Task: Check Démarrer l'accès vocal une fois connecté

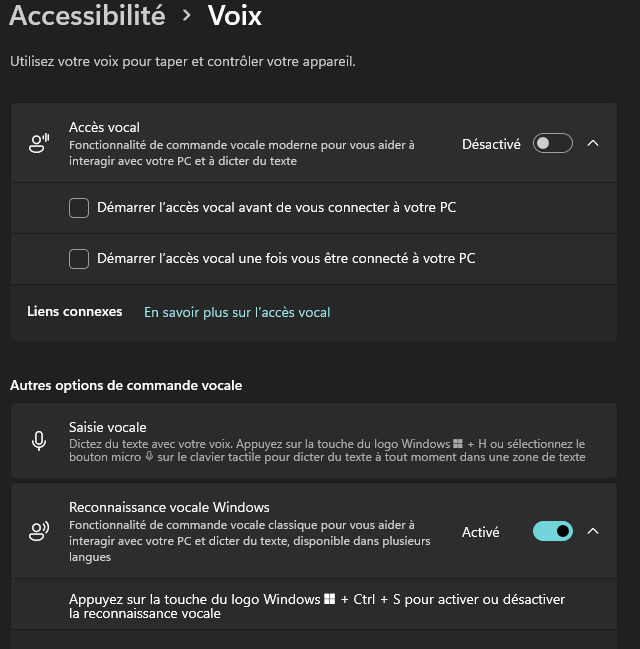Action: click(79, 259)
